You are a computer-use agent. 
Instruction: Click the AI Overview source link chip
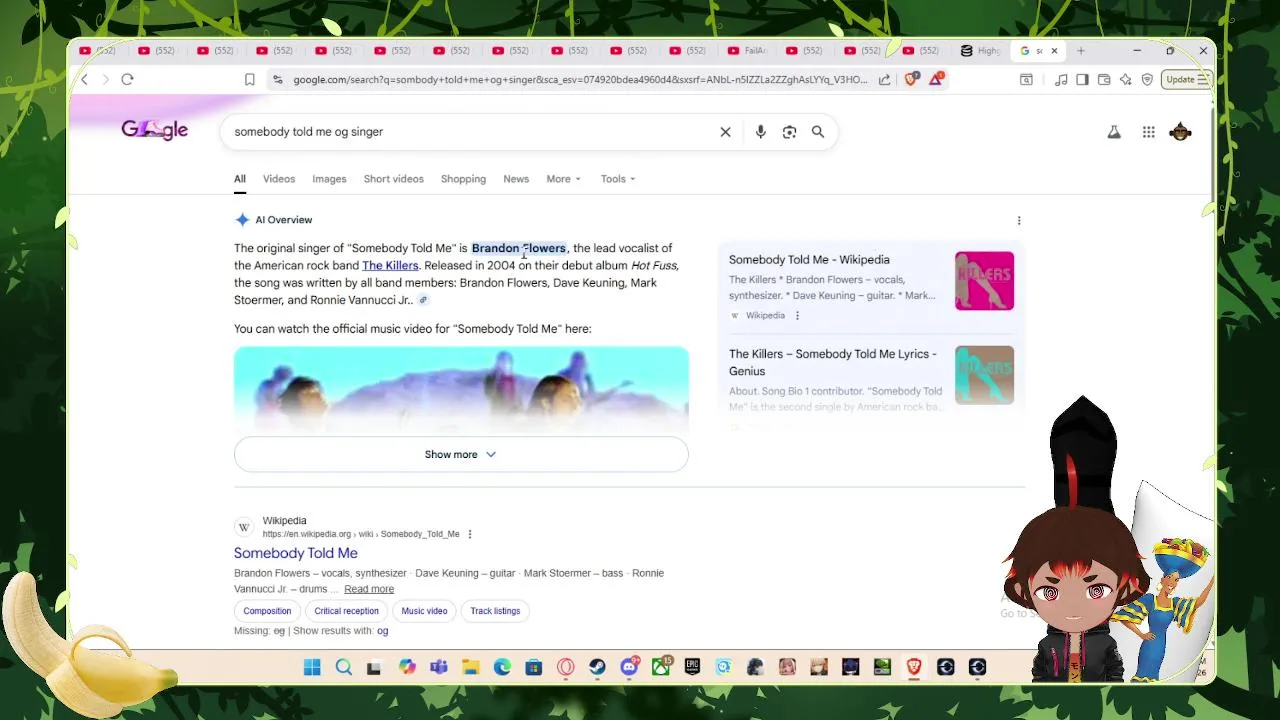(423, 300)
